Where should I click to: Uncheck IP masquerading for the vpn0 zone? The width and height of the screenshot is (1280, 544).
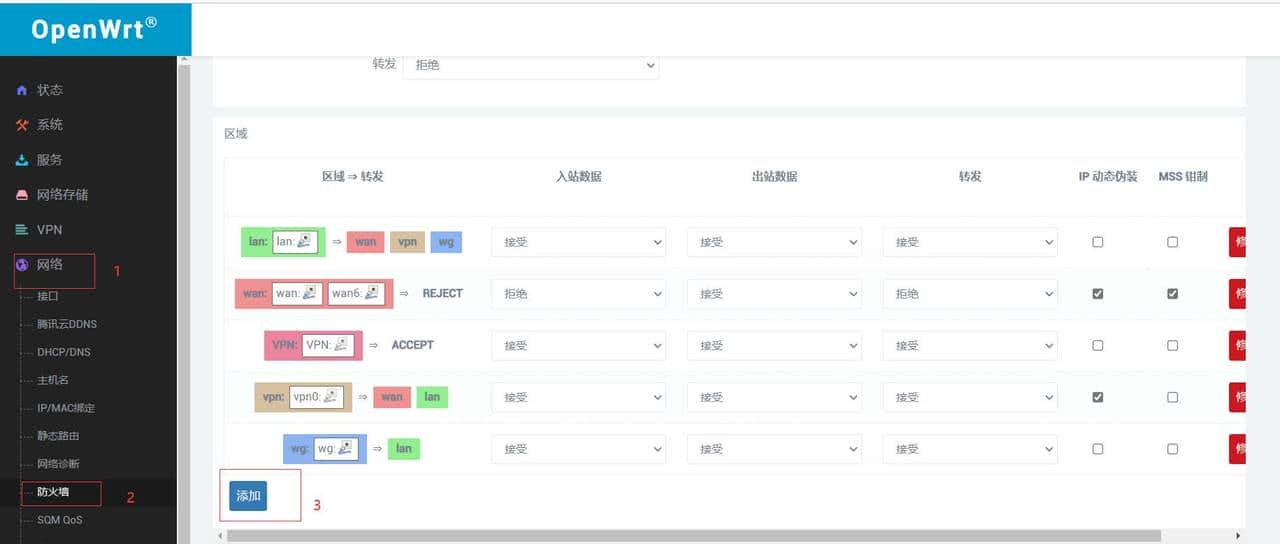(x=1098, y=397)
